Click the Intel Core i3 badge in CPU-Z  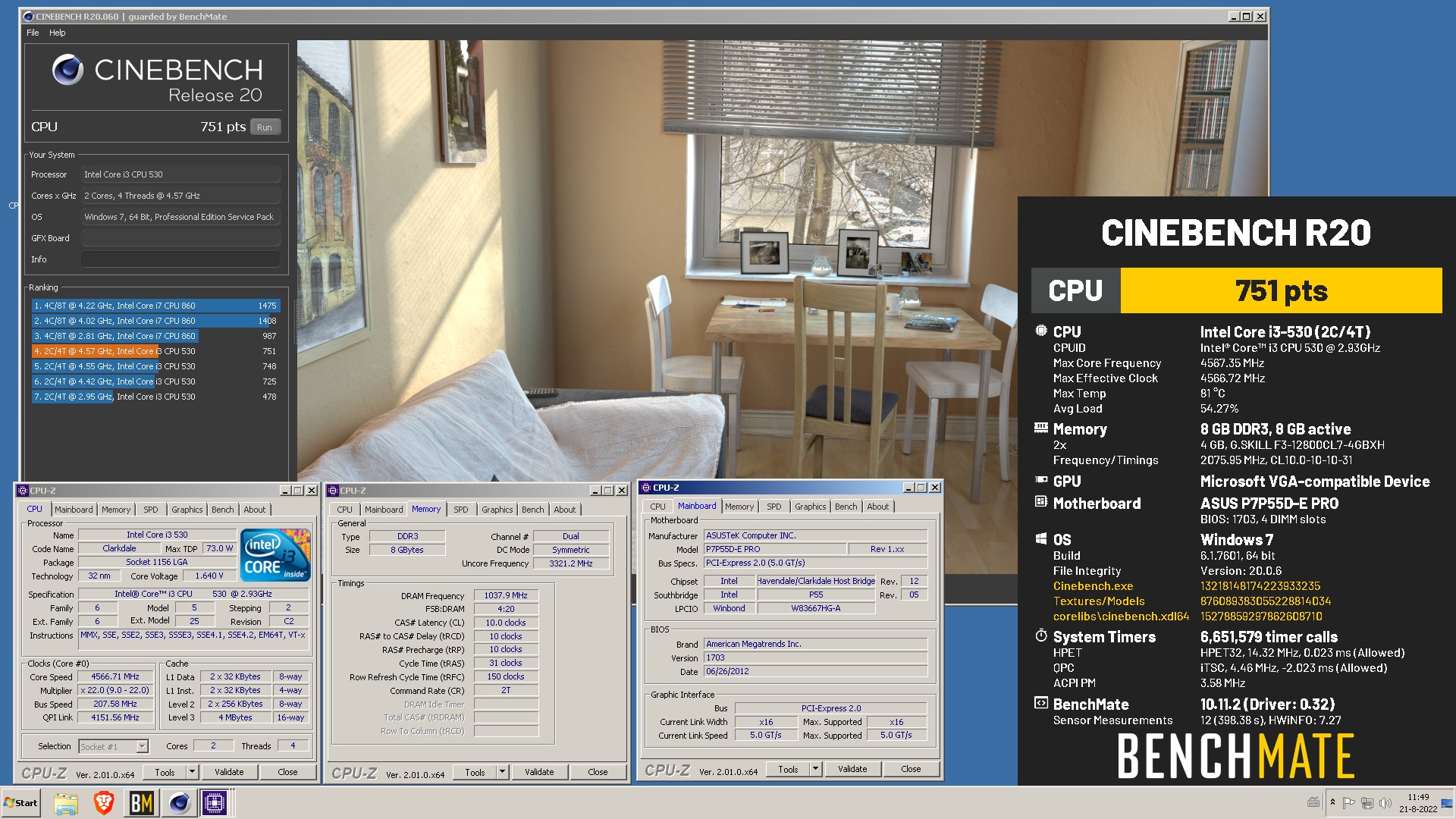[276, 554]
